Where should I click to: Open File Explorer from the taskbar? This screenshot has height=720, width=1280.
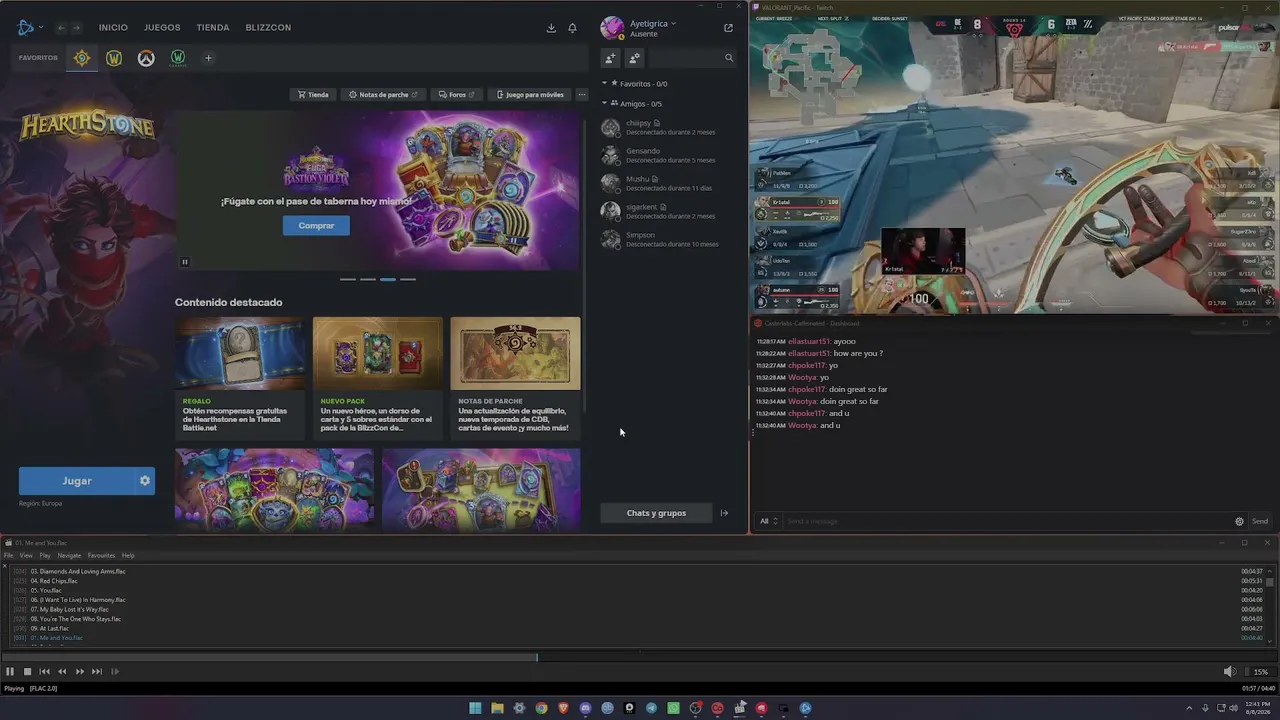497,708
